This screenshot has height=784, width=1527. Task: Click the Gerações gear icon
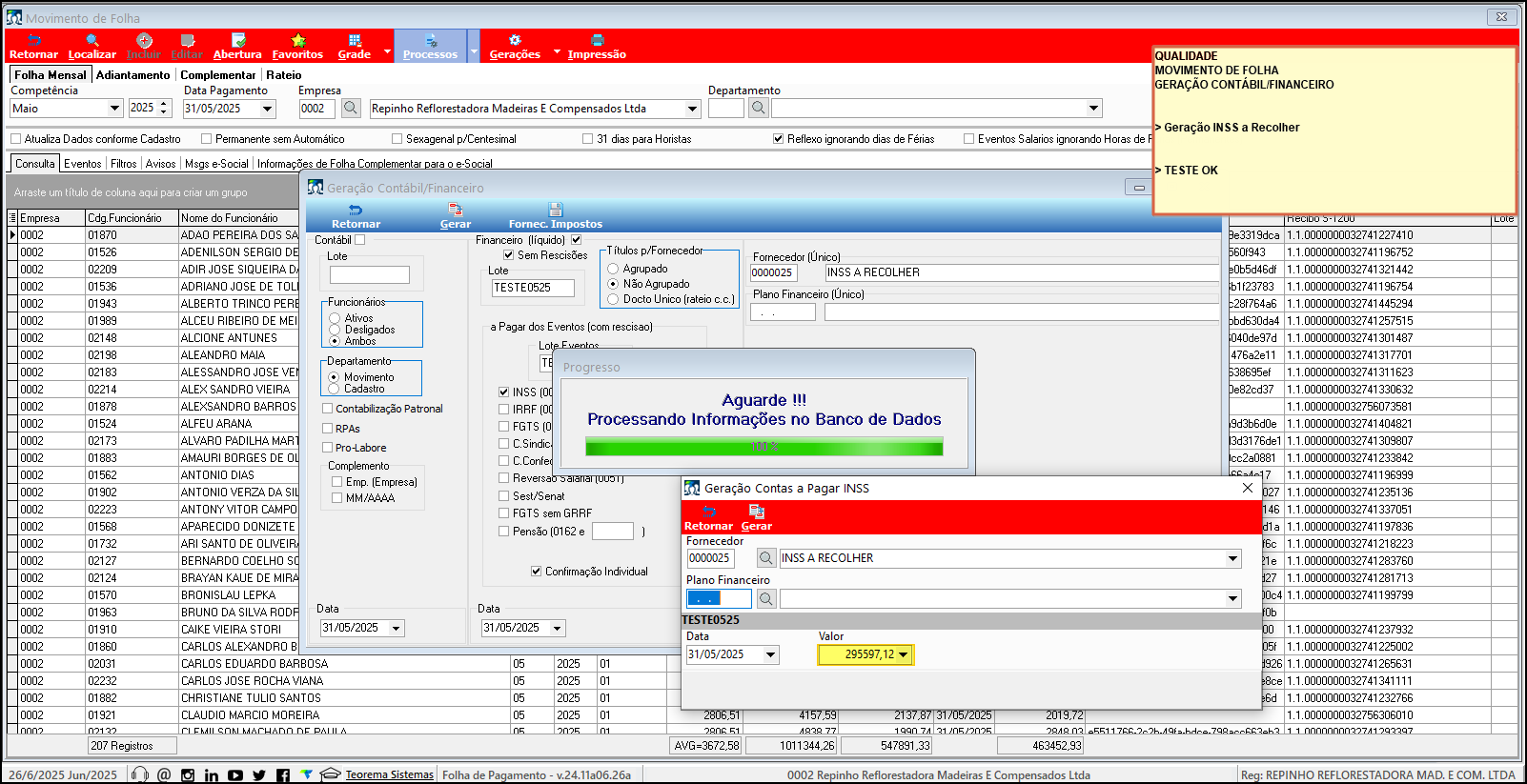point(515,47)
